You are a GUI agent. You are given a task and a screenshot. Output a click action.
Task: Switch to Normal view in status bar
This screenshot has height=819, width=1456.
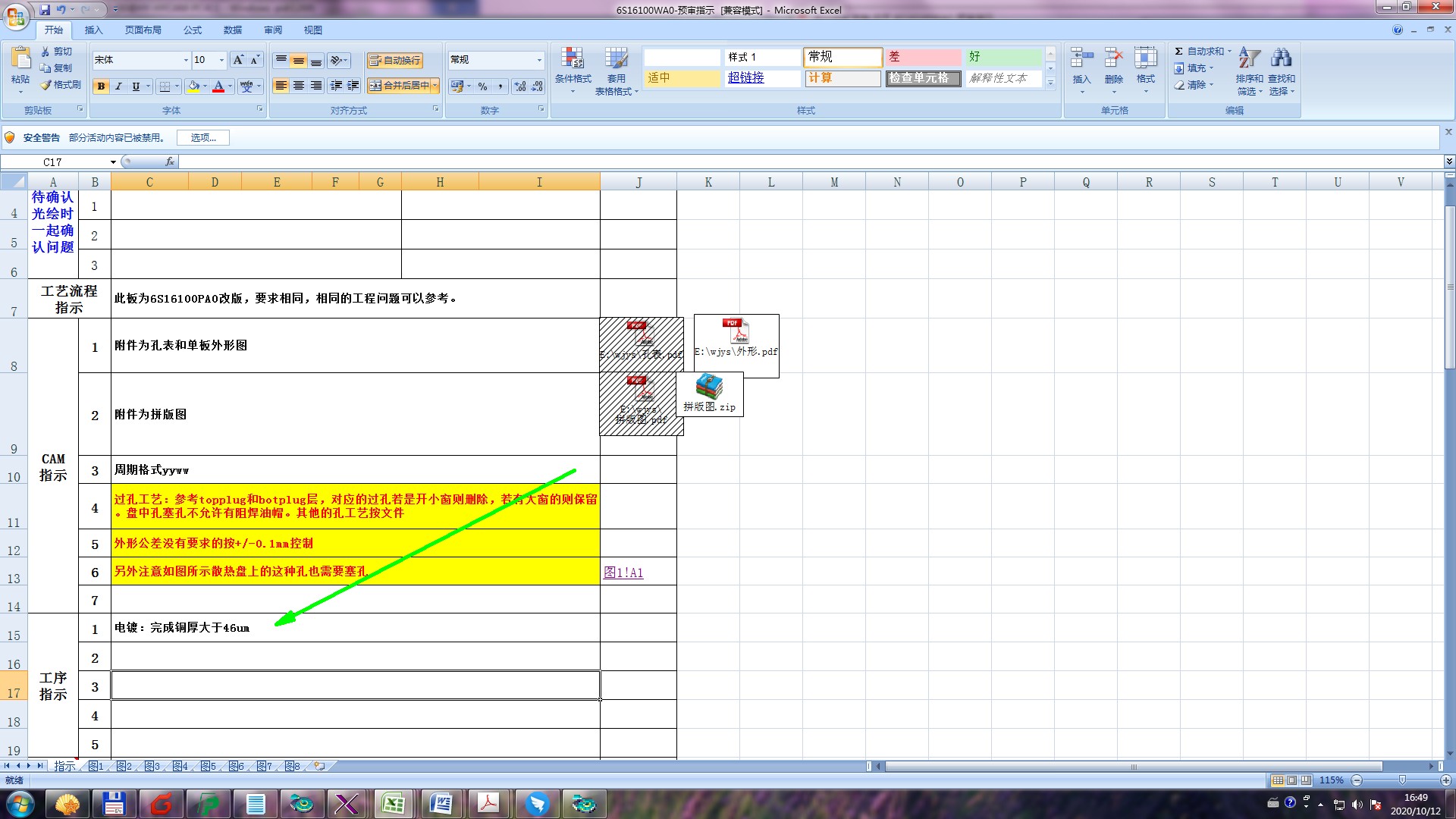point(1278,780)
